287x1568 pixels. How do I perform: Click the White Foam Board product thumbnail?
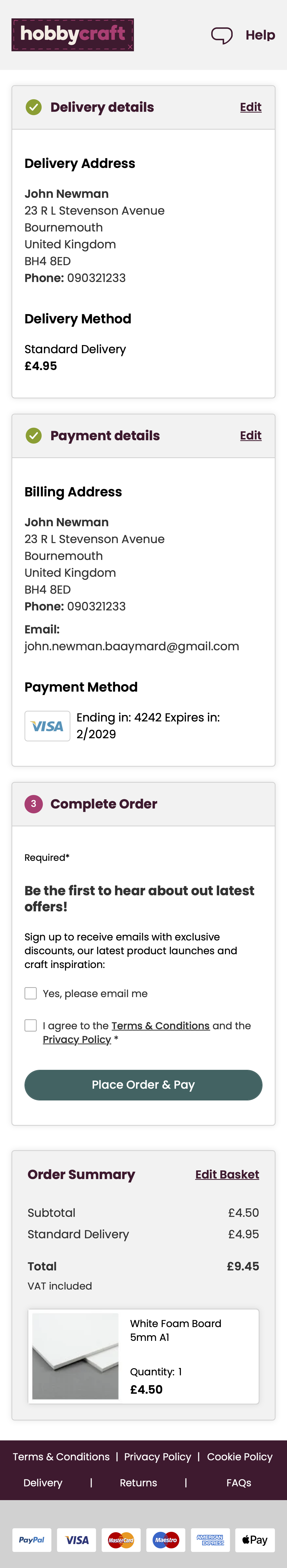76,1356
